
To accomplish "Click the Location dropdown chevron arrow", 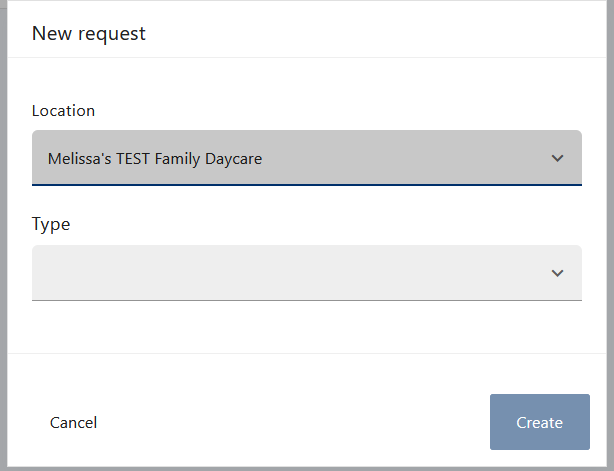I will [557, 158].
